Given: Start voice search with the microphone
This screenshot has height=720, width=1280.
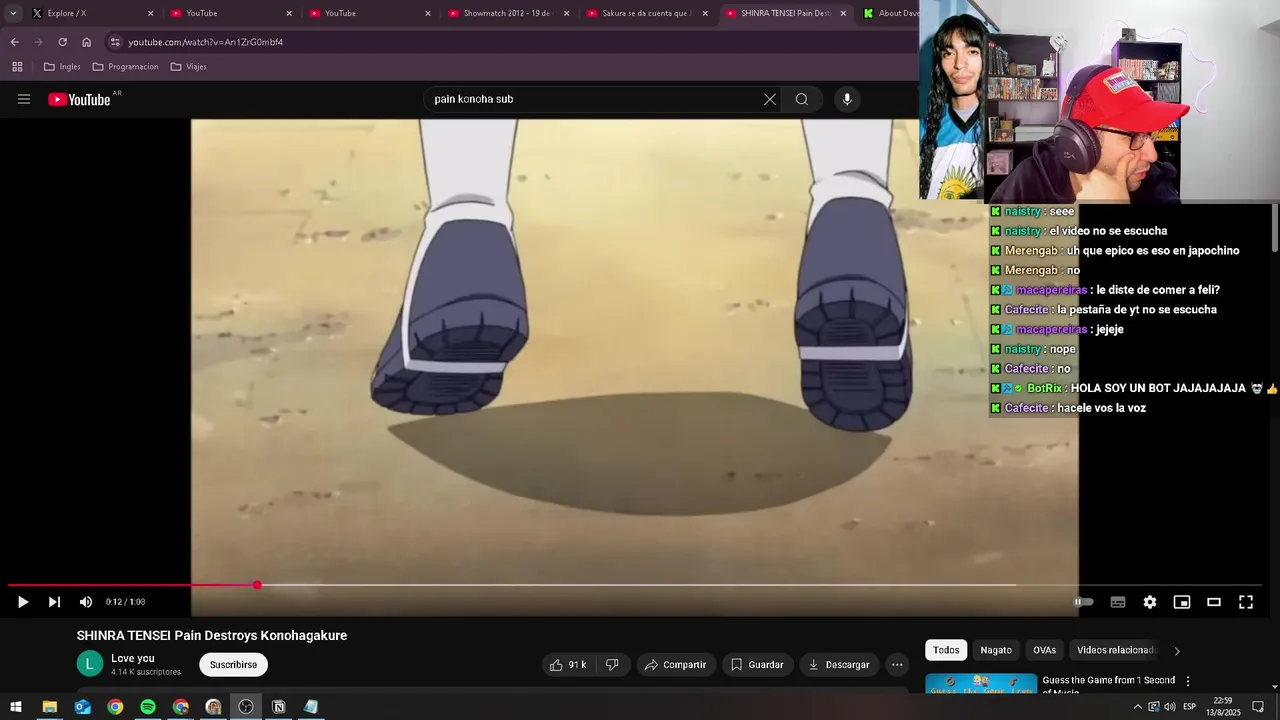Looking at the screenshot, I should coord(847,99).
